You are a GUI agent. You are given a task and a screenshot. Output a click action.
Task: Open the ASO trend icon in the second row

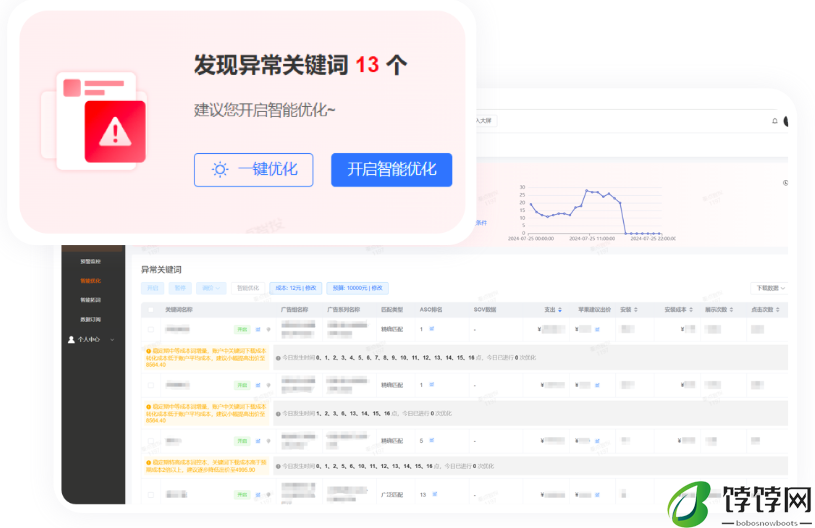click(432, 385)
